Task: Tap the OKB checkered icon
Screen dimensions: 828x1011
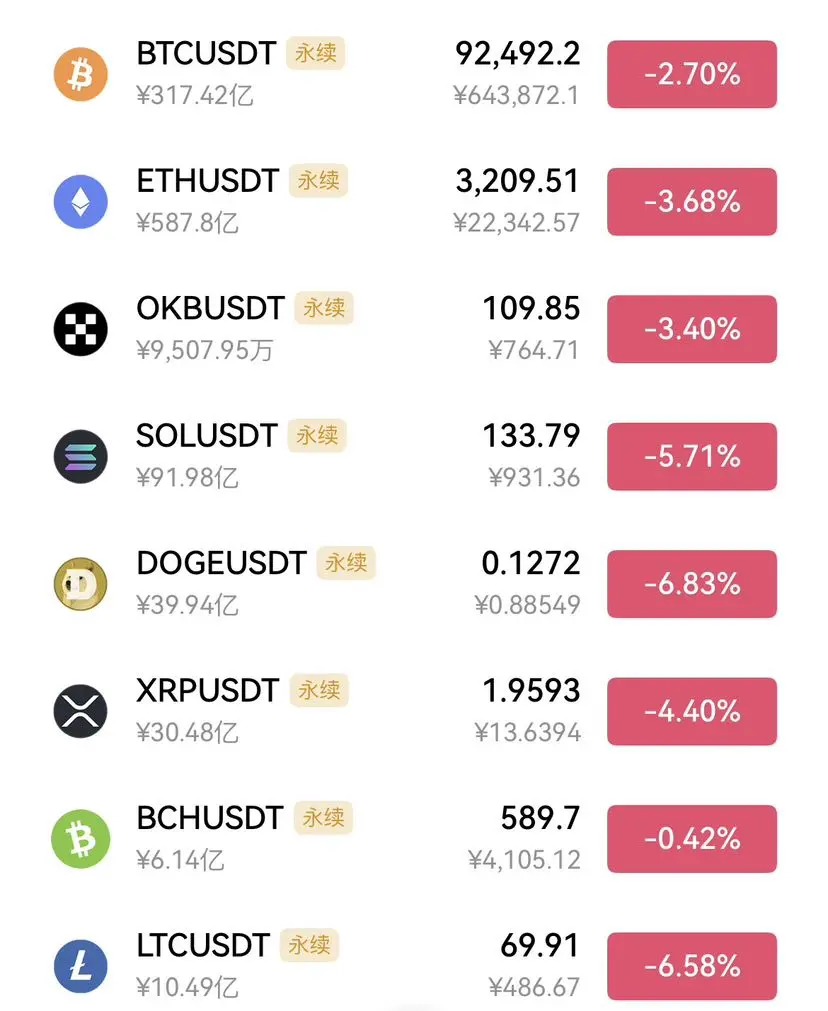Action: (81, 329)
